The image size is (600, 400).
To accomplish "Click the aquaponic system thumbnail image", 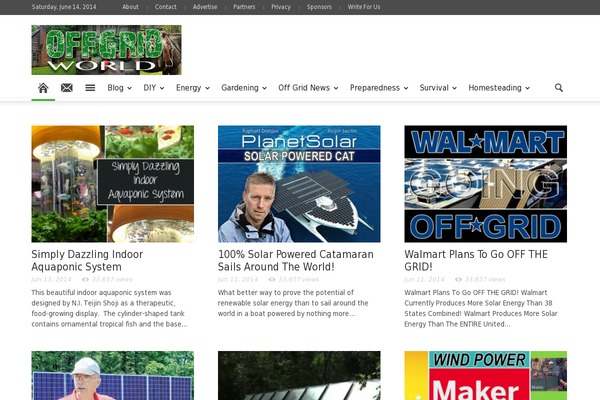I will [112, 184].
